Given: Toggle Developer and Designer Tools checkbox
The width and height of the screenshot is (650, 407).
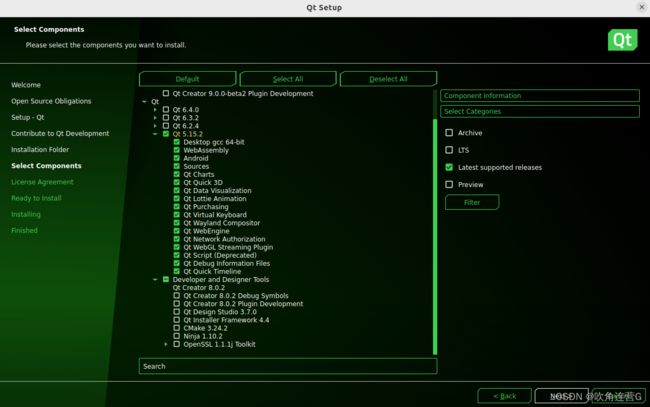Looking at the screenshot, I should point(166,279).
